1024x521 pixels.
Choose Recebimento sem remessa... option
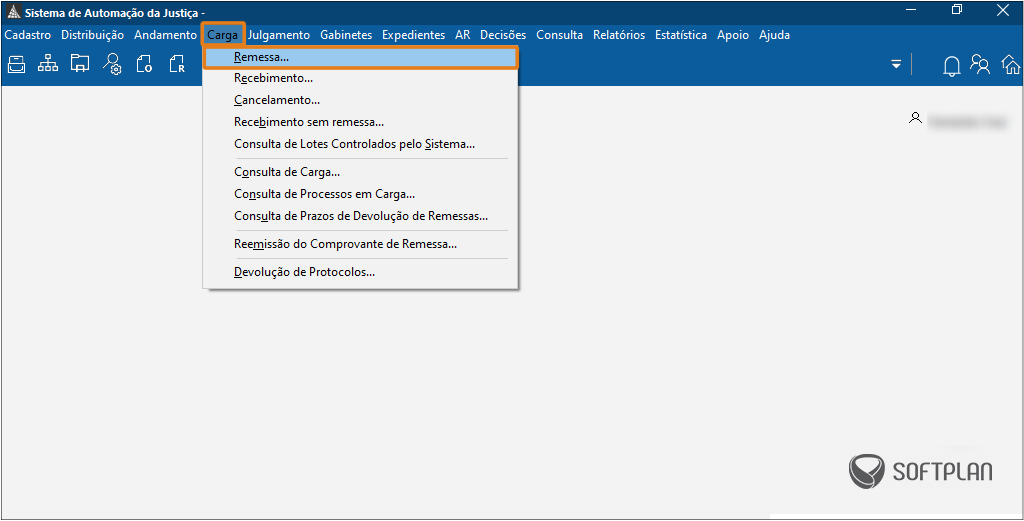pyautogui.click(x=360, y=122)
